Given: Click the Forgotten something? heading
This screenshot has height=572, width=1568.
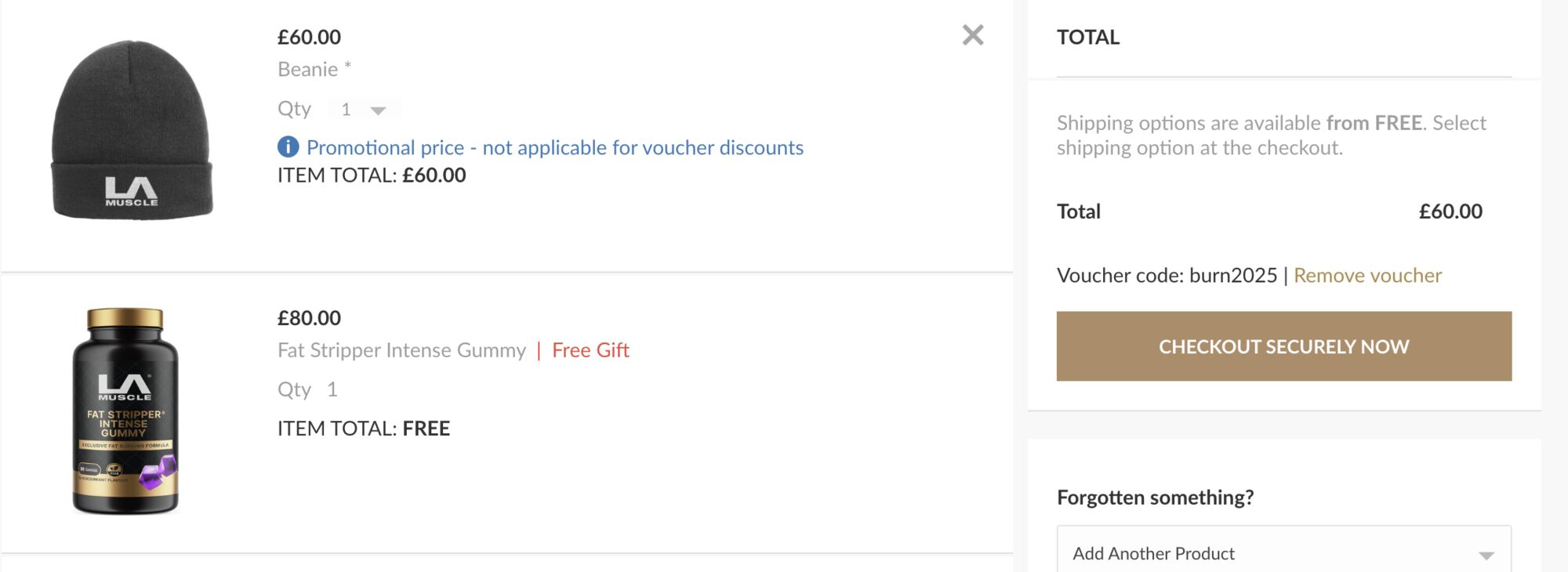Looking at the screenshot, I should (x=1155, y=498).
